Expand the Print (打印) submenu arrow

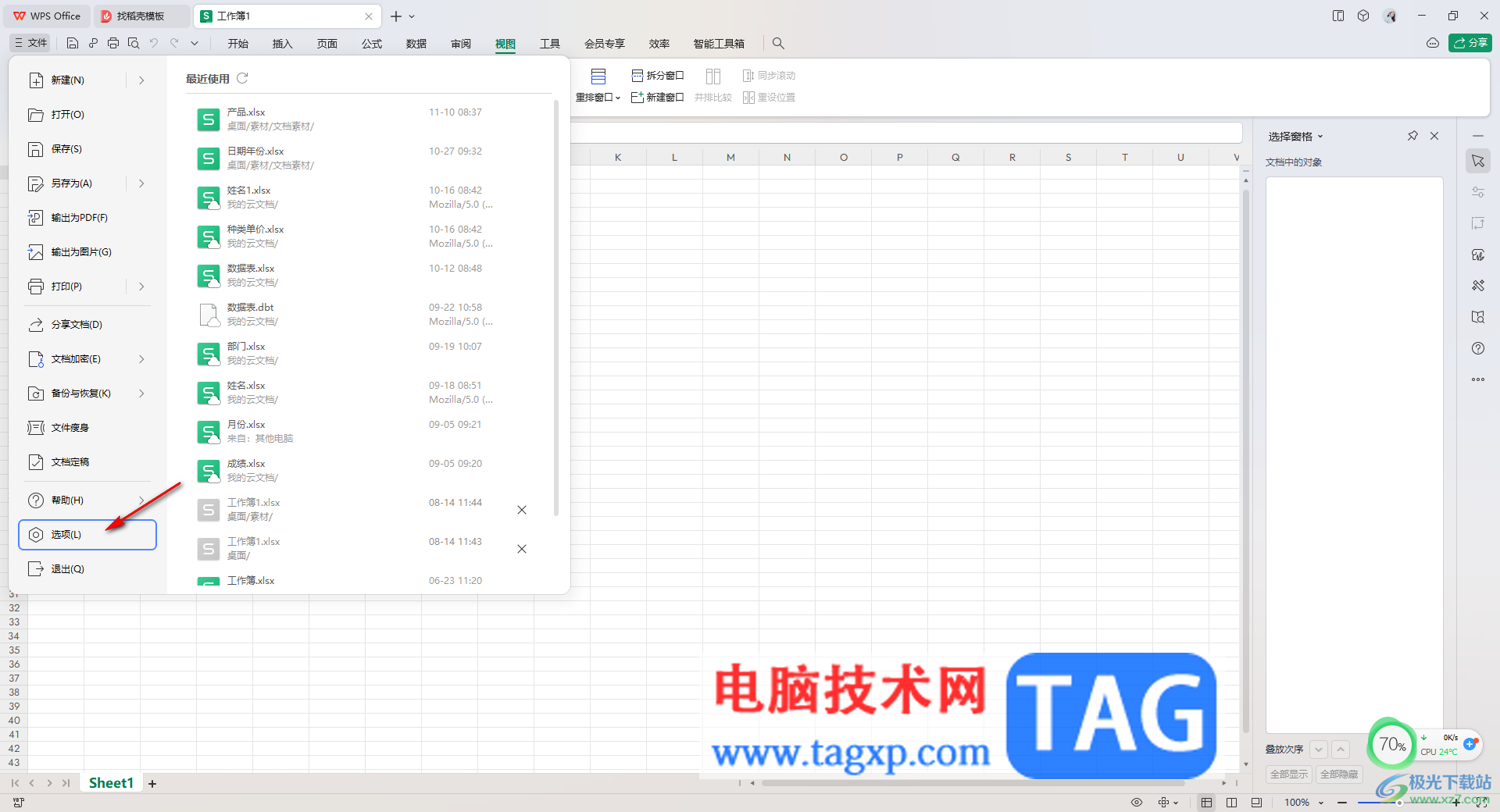coord(141,287)
